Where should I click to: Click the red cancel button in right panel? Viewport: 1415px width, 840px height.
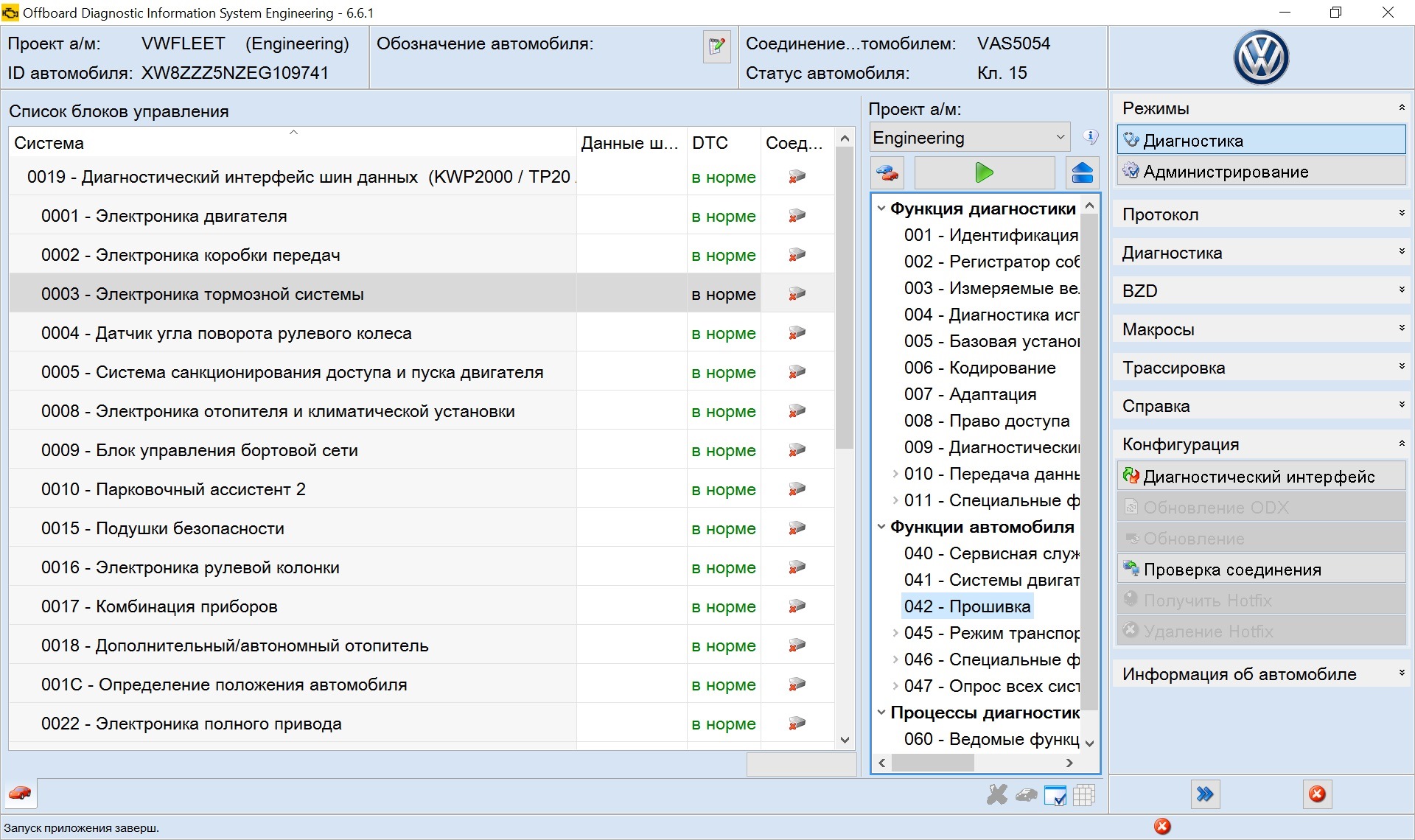tap(1317, 794)
